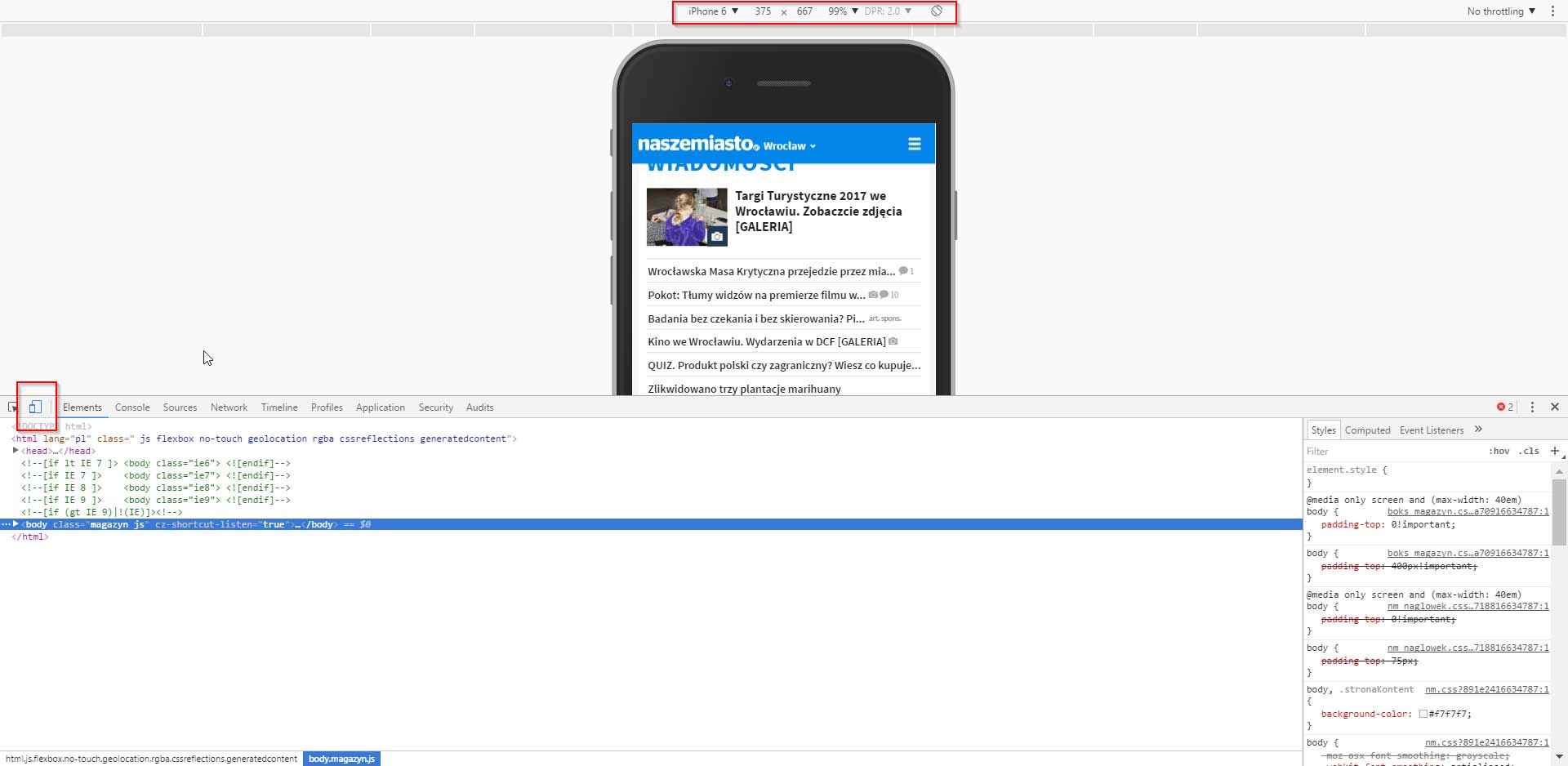Viewport: 1568px width, 766px height.
Task: Click comment bubble icon next to Wrocławska Masa Krytyczna
Action: click(x=903, y=270)
